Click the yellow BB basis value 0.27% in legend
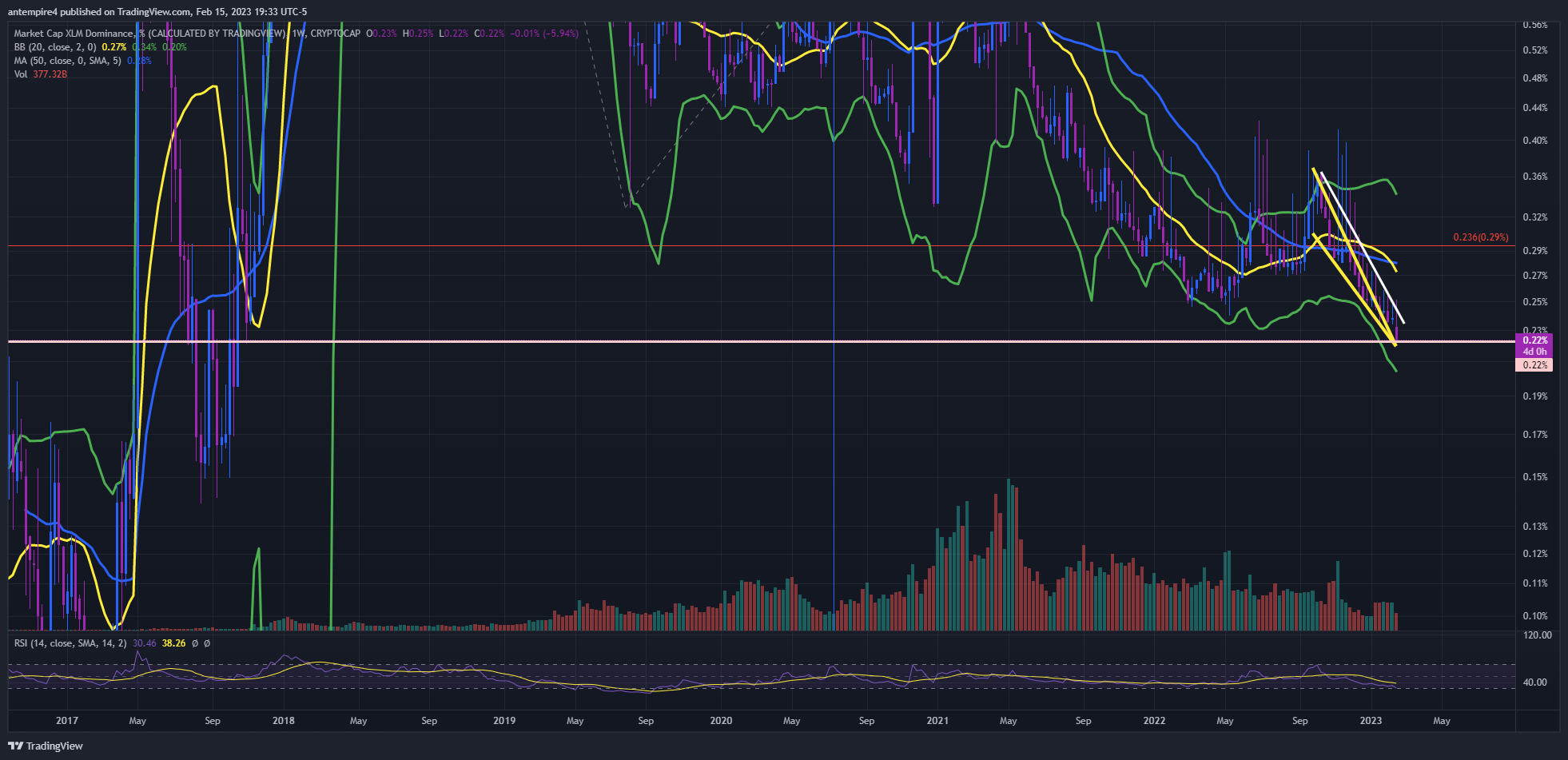 [114, 47]
